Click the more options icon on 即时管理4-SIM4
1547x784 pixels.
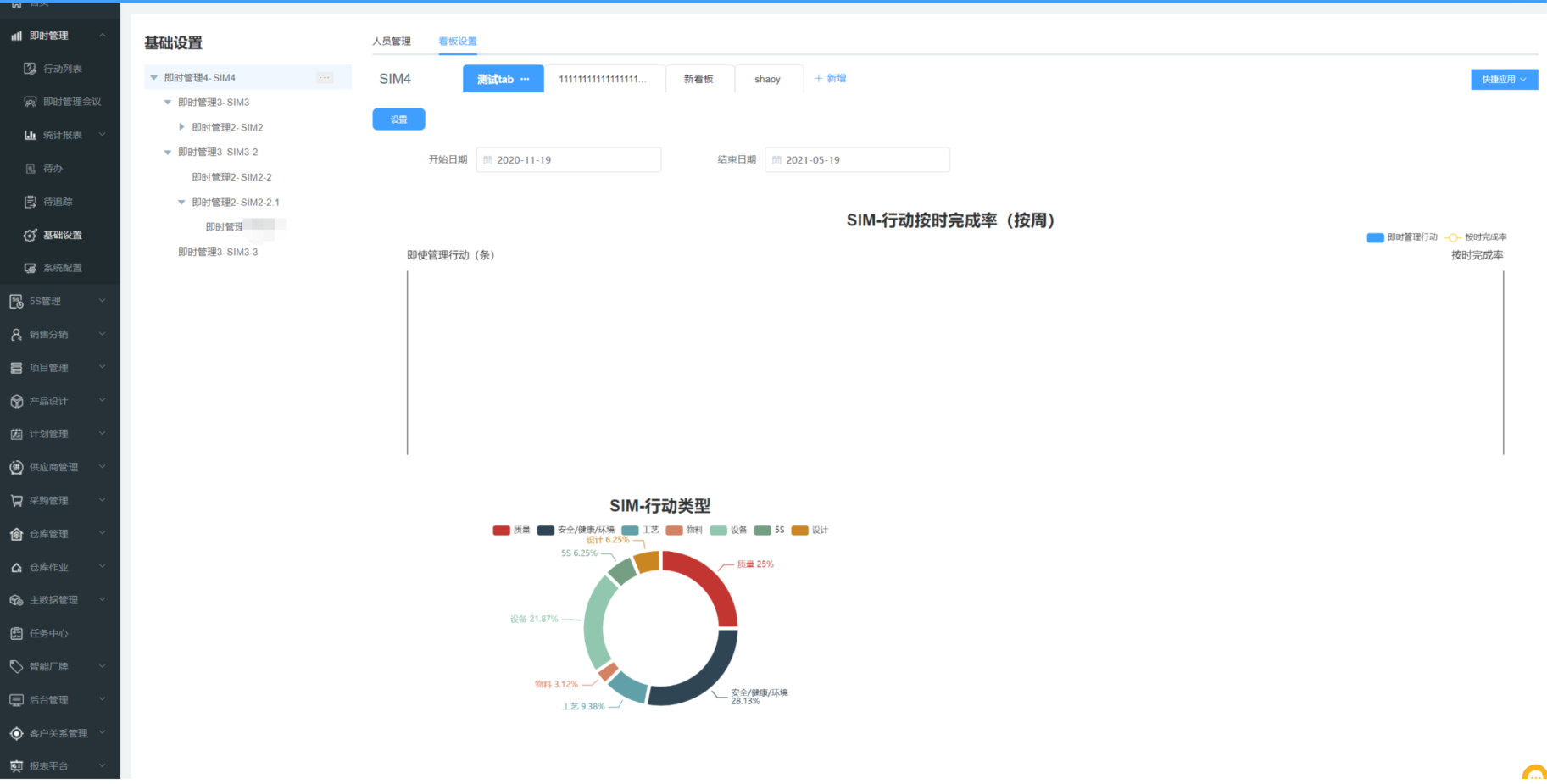tap(324, 78)
